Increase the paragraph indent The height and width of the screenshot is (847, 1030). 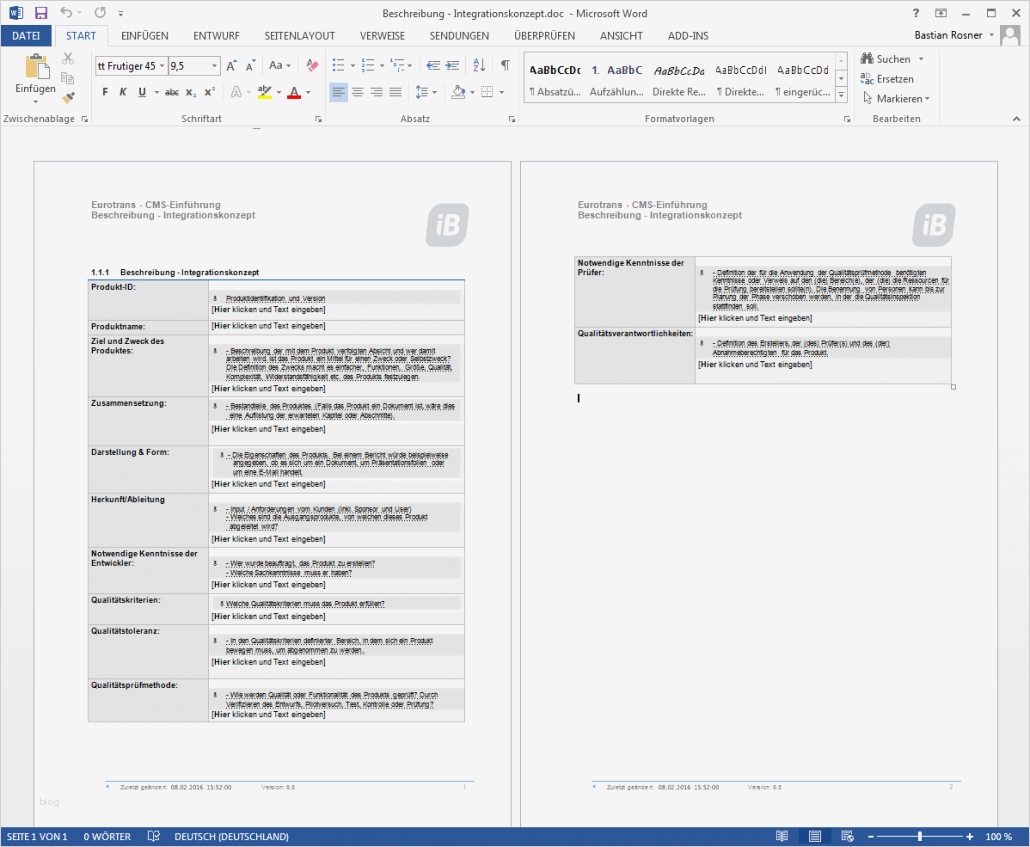452,65
